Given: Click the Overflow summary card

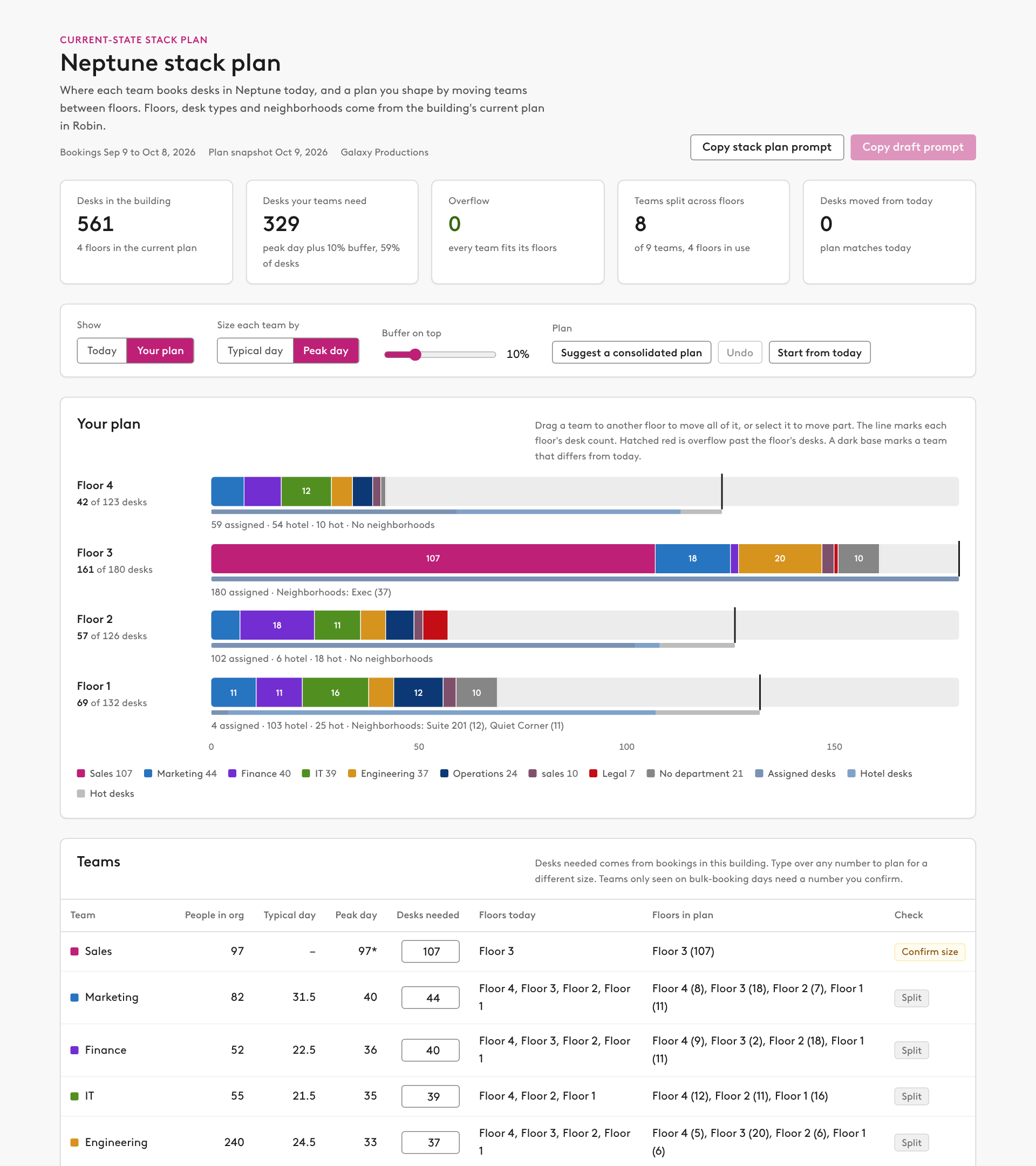Looking at the screenshot, I should (x=517, y=232).
